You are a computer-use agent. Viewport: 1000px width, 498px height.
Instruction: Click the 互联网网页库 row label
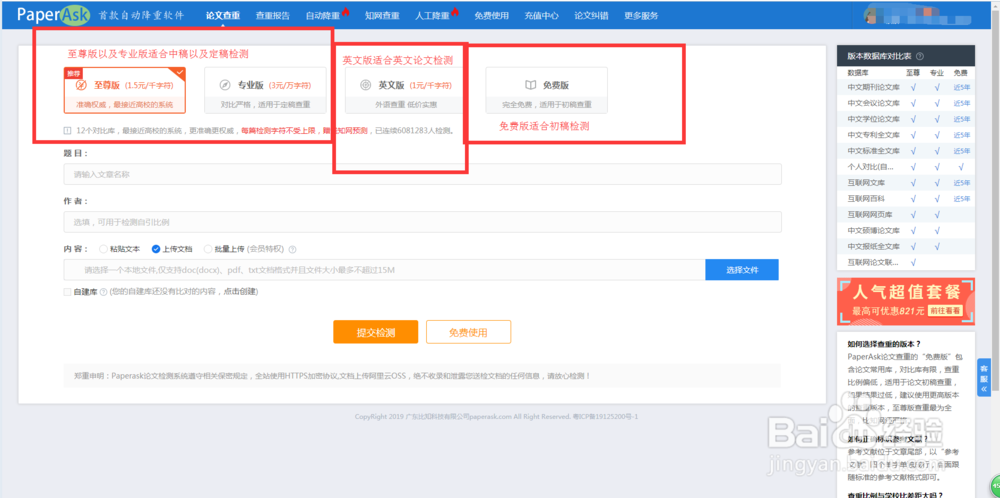(x=869, y=215)
